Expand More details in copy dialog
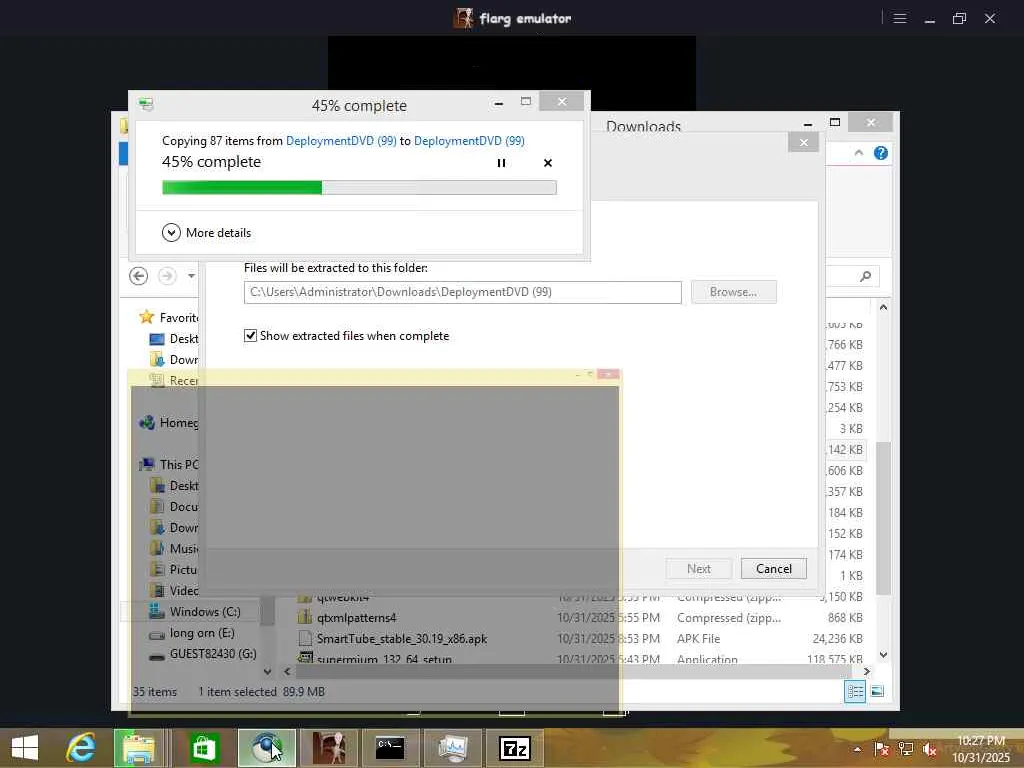The image size is (1024, 768). (x=206, y=232)
